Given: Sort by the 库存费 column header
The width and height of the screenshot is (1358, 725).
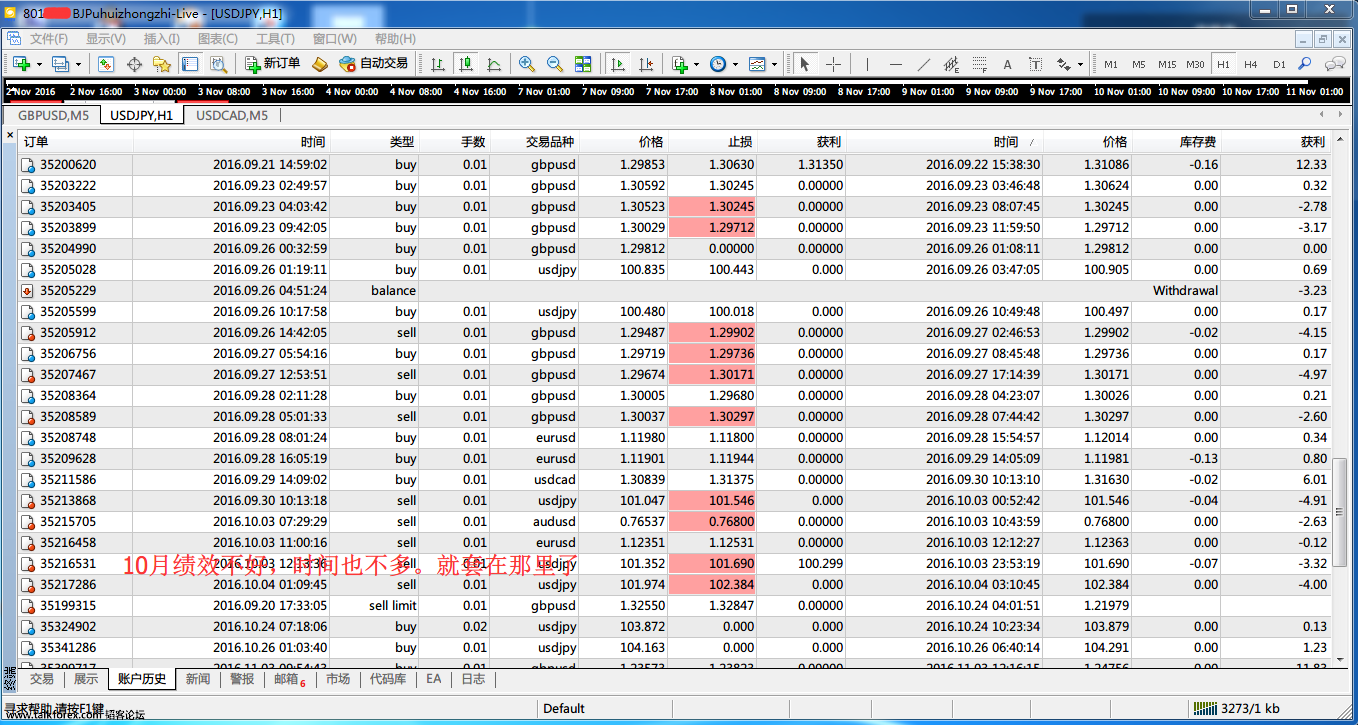Looking at the screenshot, I should click(1176, 142).
